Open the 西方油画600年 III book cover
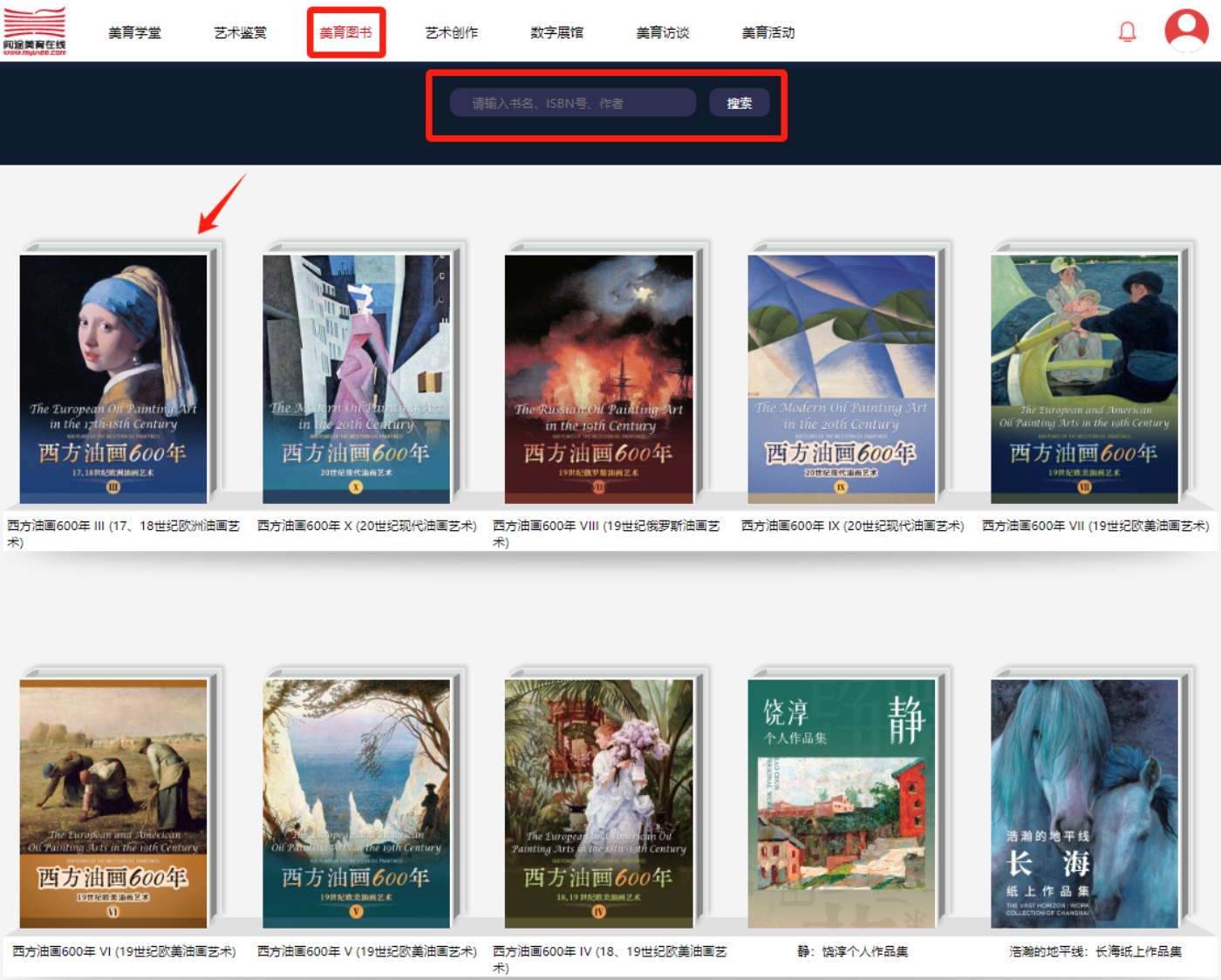This screenshot has height=980, width=1221. pos(113,378)
